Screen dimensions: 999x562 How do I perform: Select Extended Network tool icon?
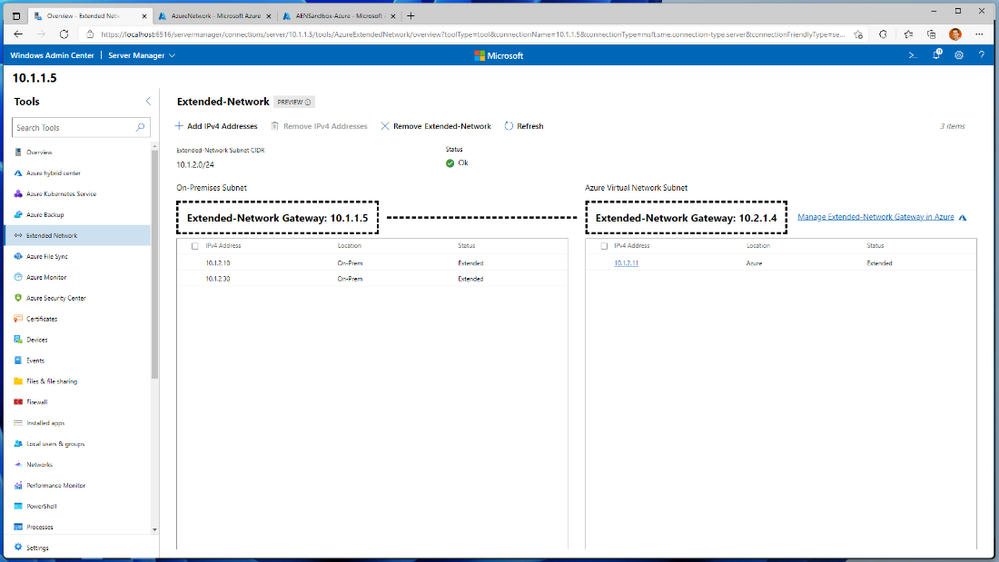(x=18, y=235)
